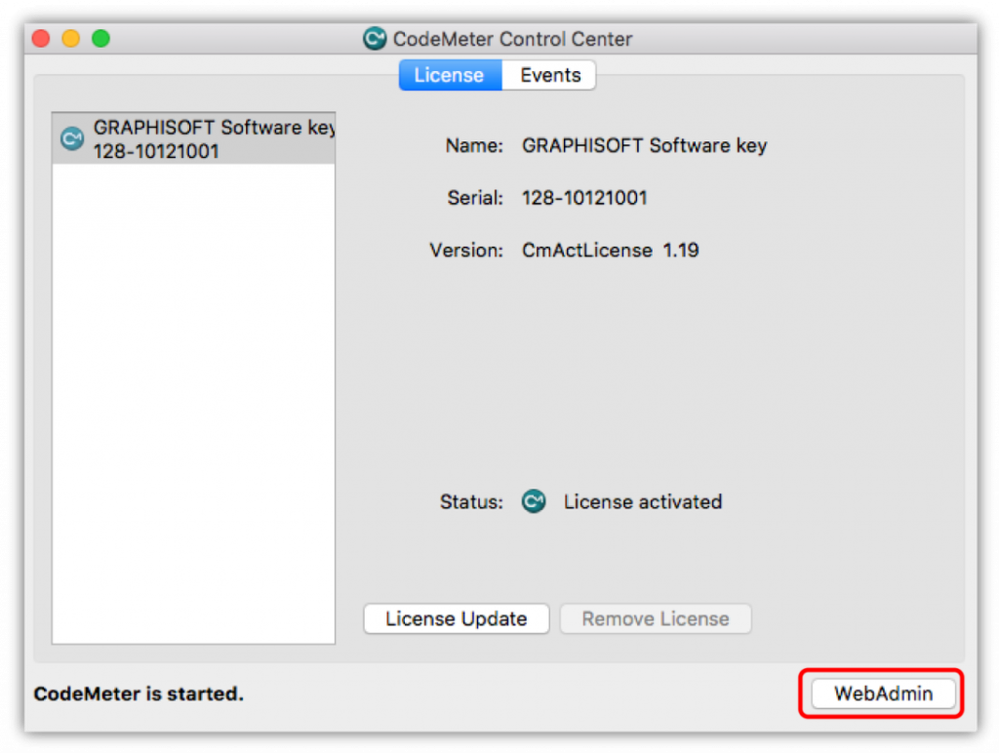Maximize the window with green button

(x=101, y=38)
